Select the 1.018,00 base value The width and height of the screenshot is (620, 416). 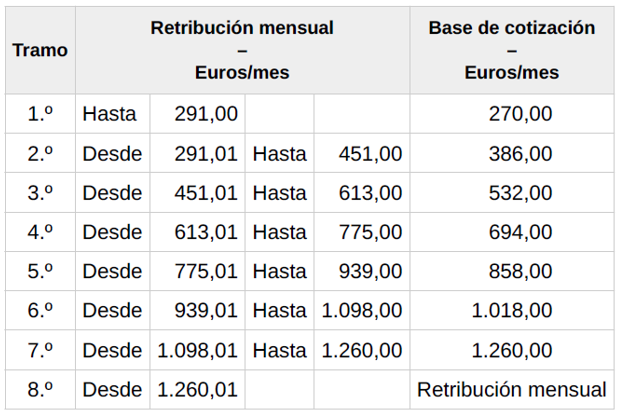(x=512, y=310)
